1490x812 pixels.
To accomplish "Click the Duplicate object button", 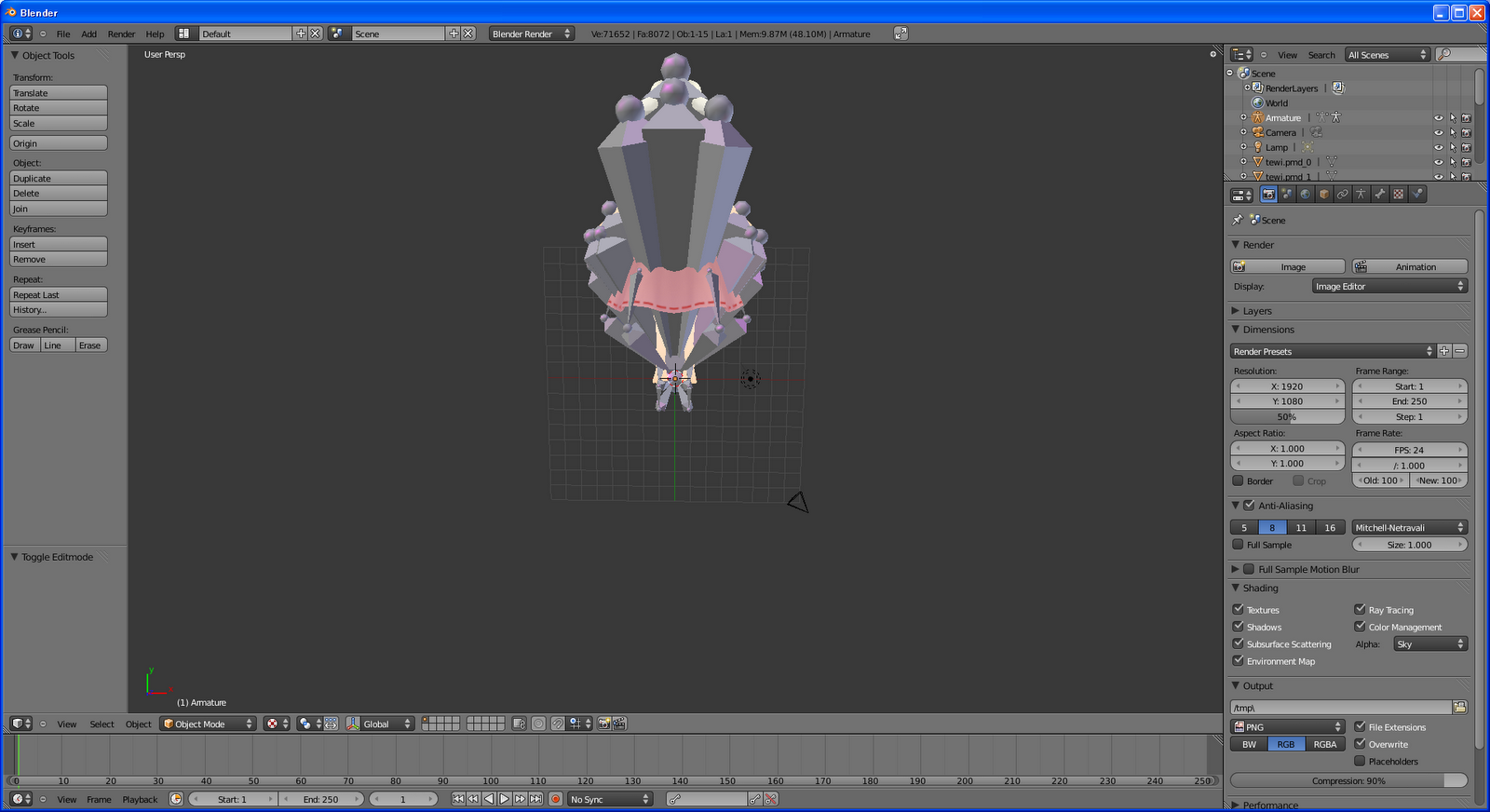I will [x=59, y=178].
